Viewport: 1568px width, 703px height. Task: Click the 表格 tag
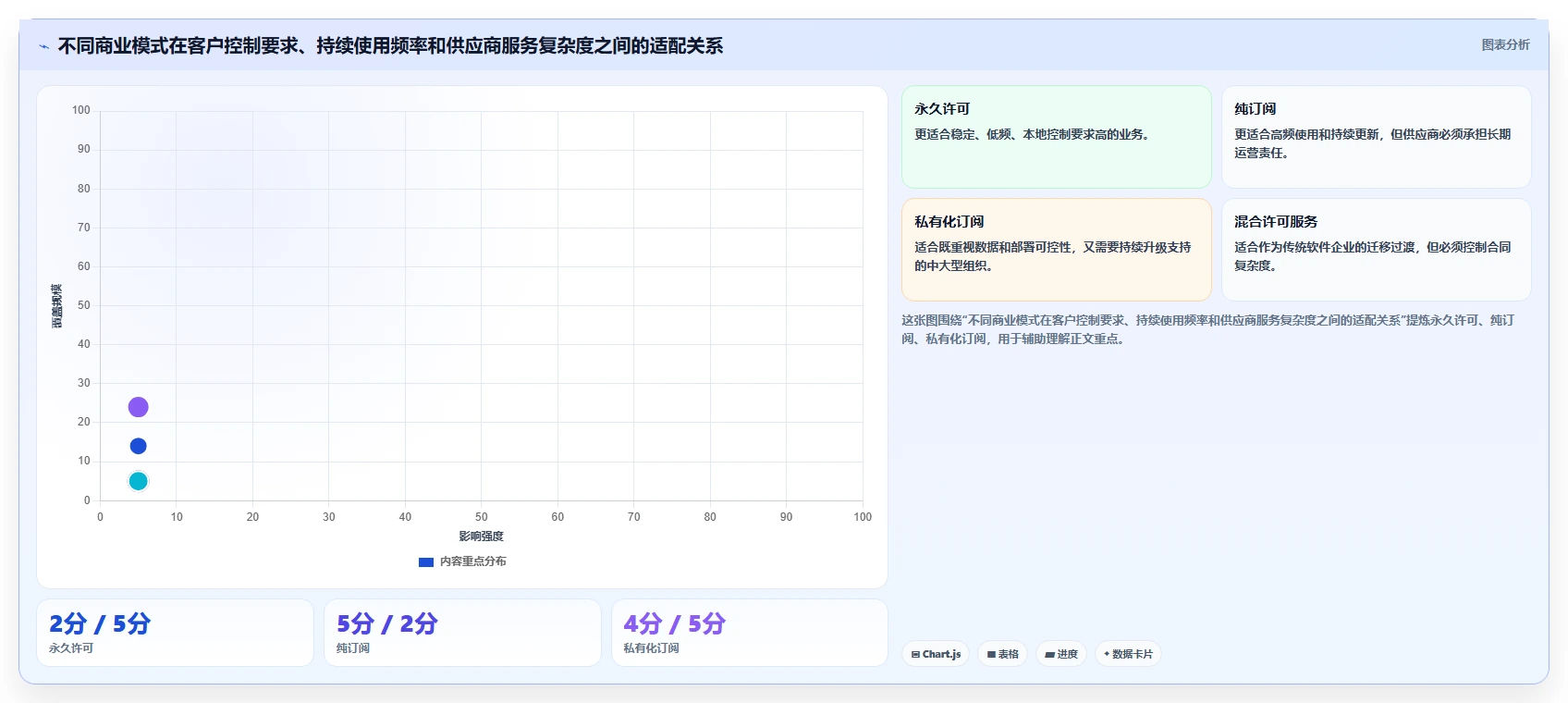[x=1002, y=654]
